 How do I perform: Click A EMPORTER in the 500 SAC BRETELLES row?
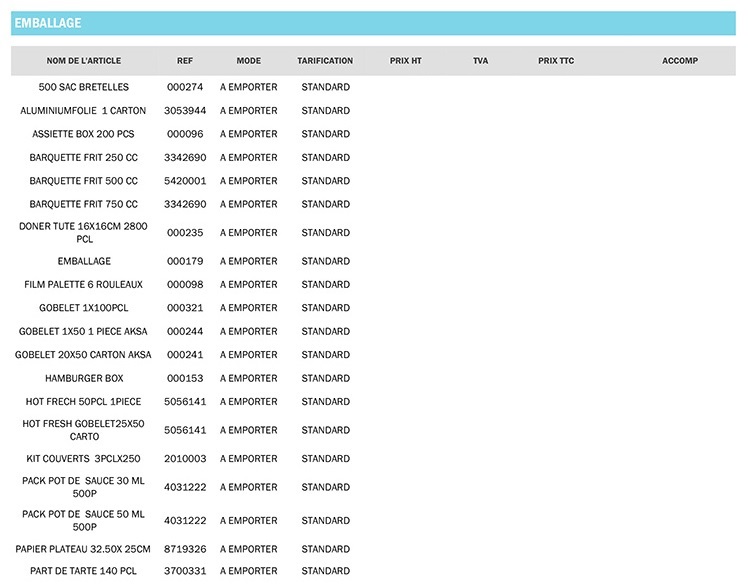(x=249, y=87)
